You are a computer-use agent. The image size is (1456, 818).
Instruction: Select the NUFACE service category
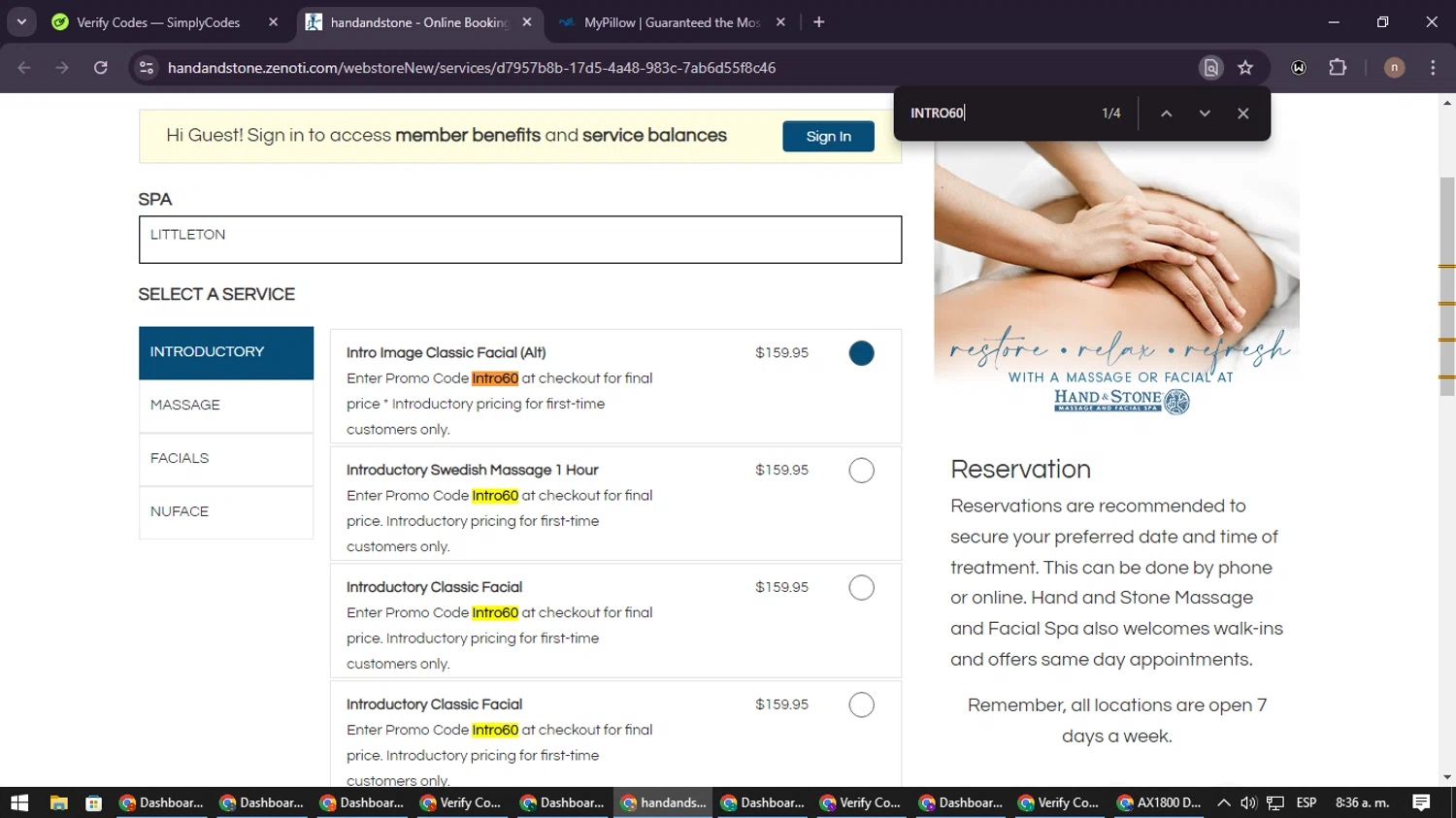(x=226, y=512)
